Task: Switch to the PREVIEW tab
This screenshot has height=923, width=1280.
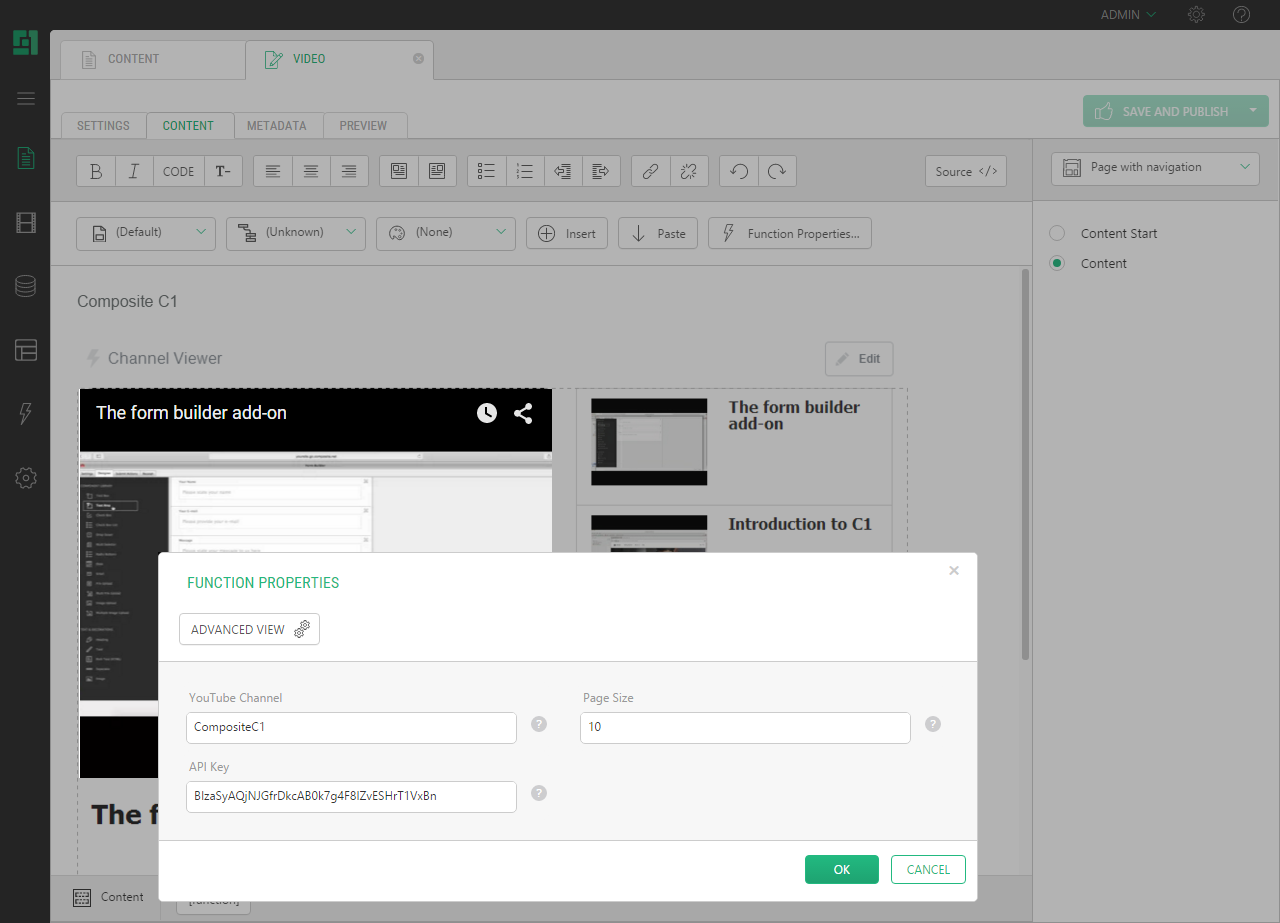Action: pos(363,126)
